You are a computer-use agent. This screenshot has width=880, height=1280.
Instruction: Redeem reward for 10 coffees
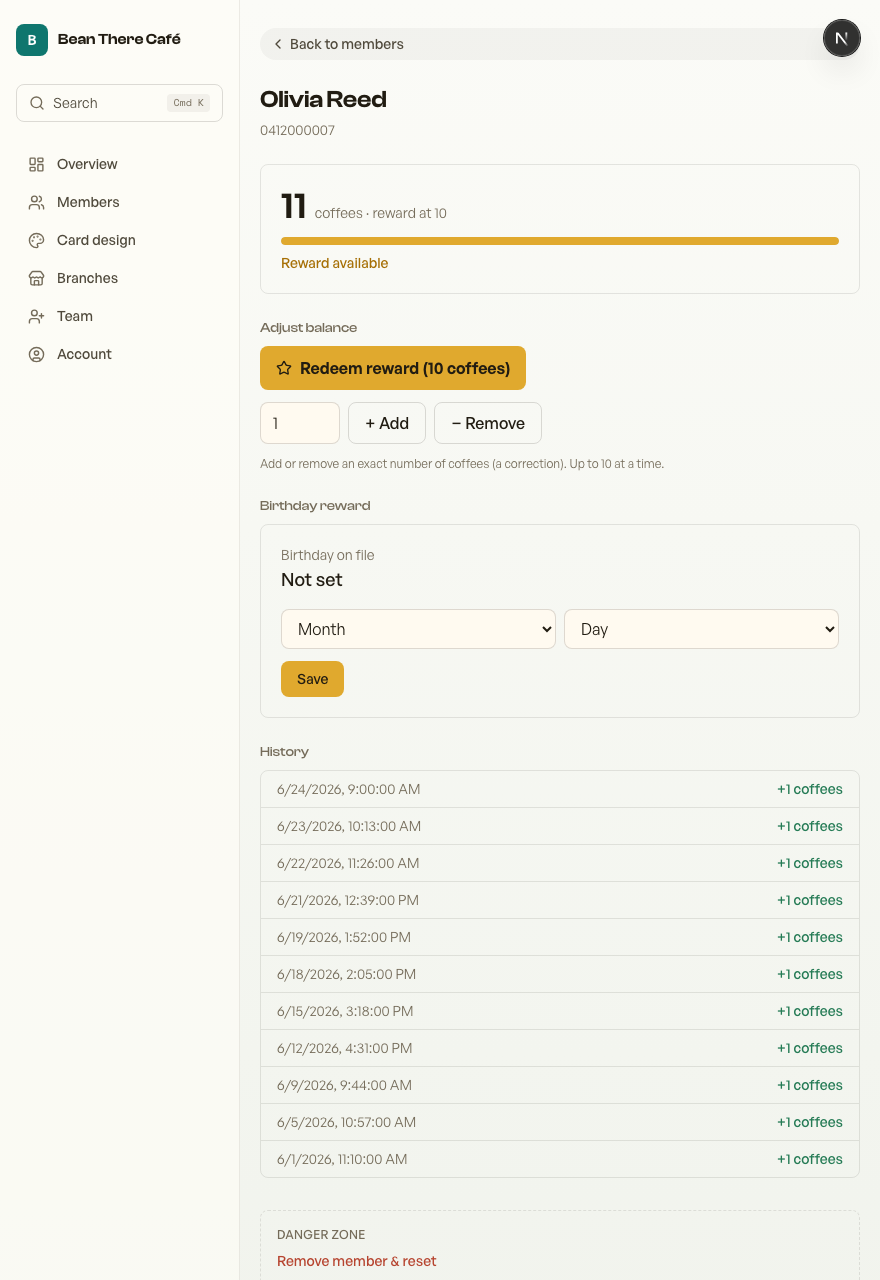pyautogui.click(x=393, y=368)
